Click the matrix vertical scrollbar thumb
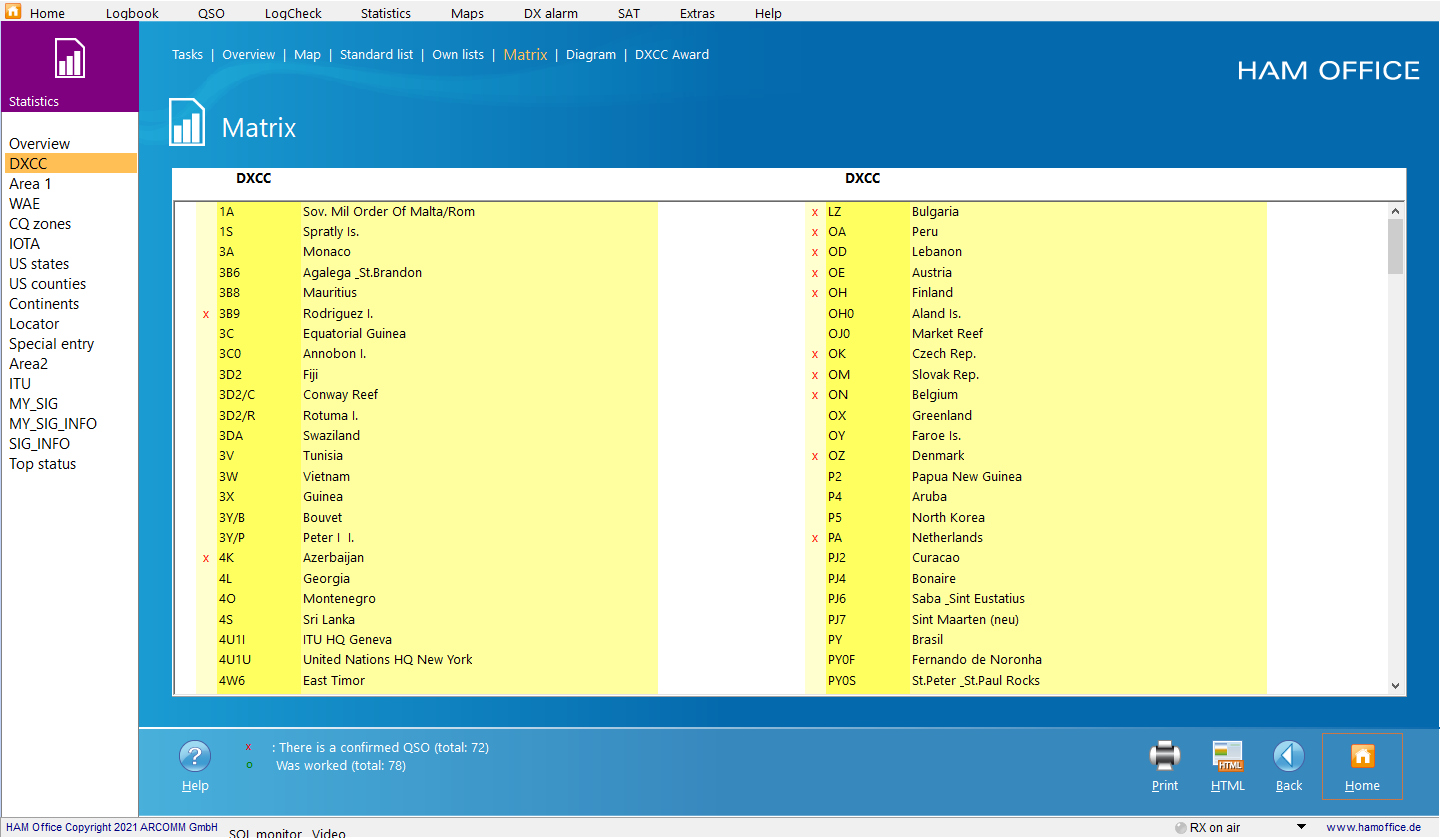This screenshot has height=838, width=1440. [1396, 246]
